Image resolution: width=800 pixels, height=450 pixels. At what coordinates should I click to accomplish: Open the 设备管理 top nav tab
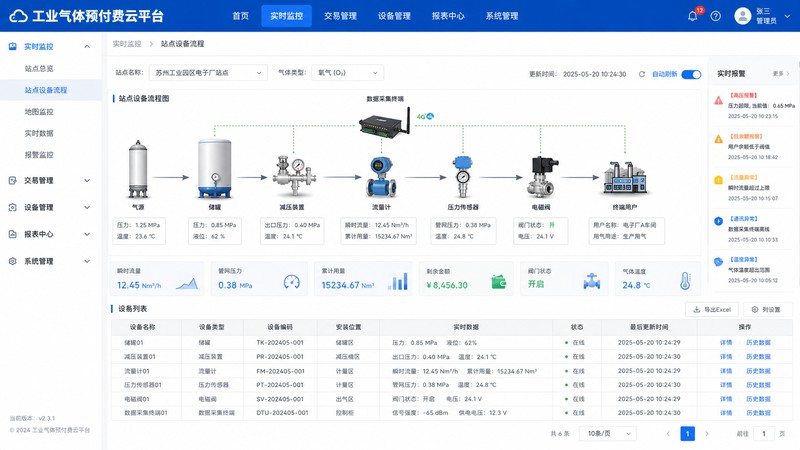(x=394, y=16)
